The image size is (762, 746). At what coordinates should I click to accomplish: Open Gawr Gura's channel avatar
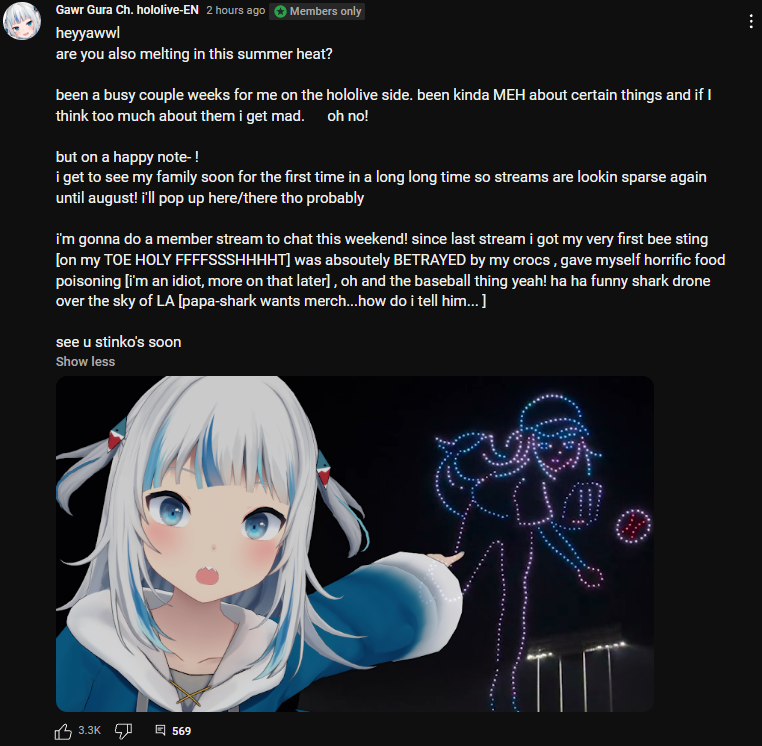[22, 21]
